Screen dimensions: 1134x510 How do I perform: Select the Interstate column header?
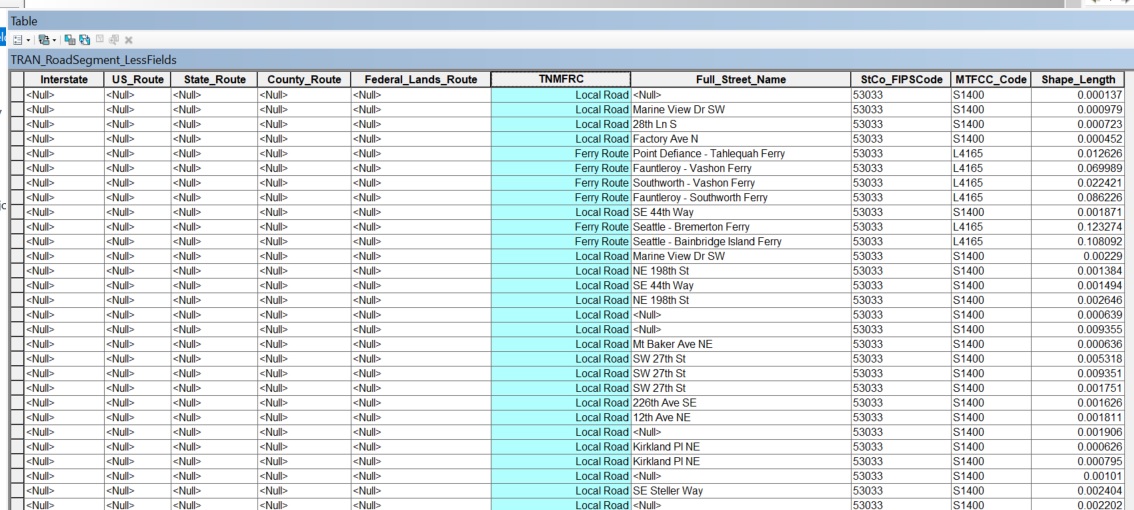click(64, 80)
